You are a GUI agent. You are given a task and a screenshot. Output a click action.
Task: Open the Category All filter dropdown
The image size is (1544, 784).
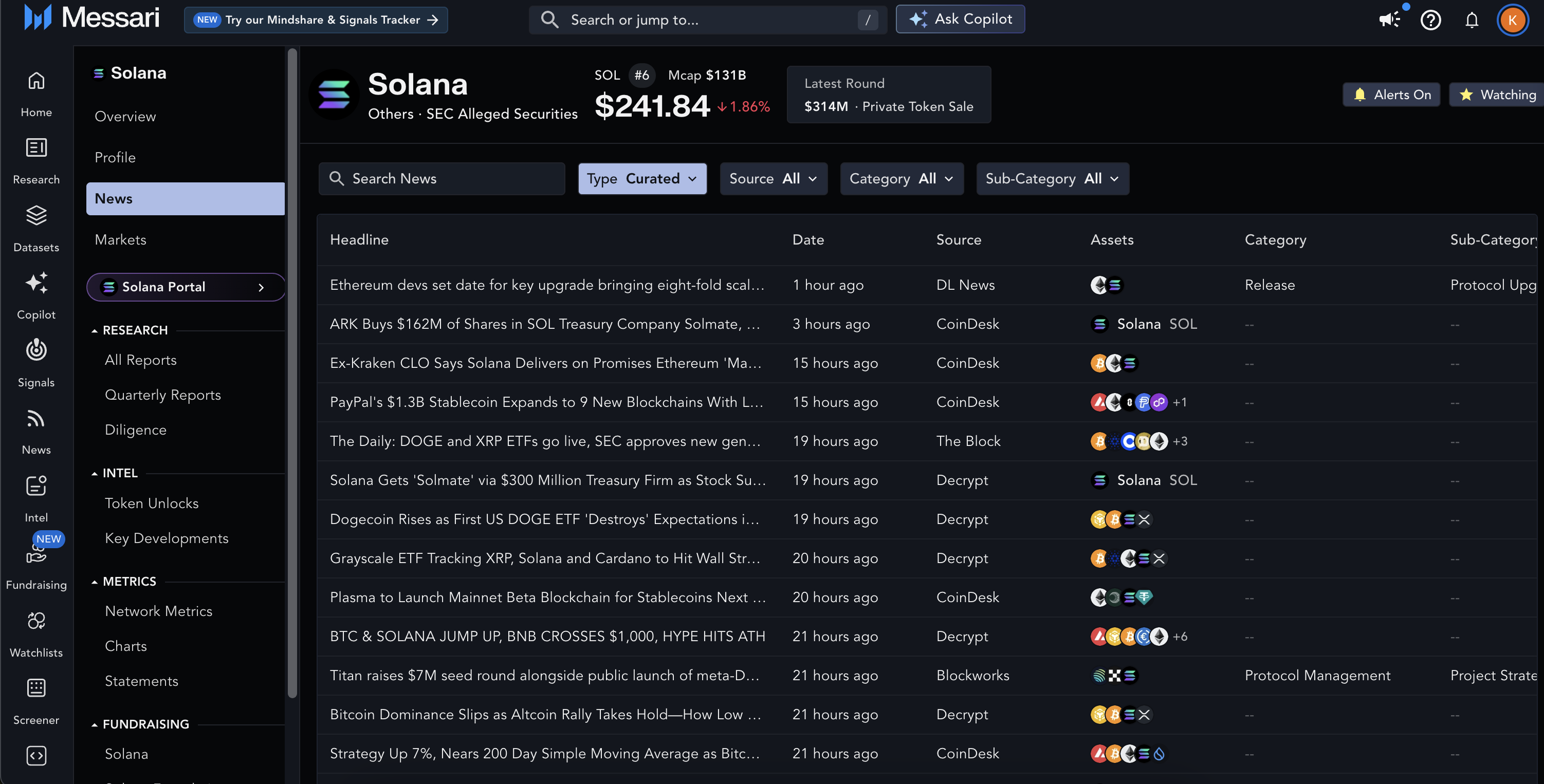[902, 178]
